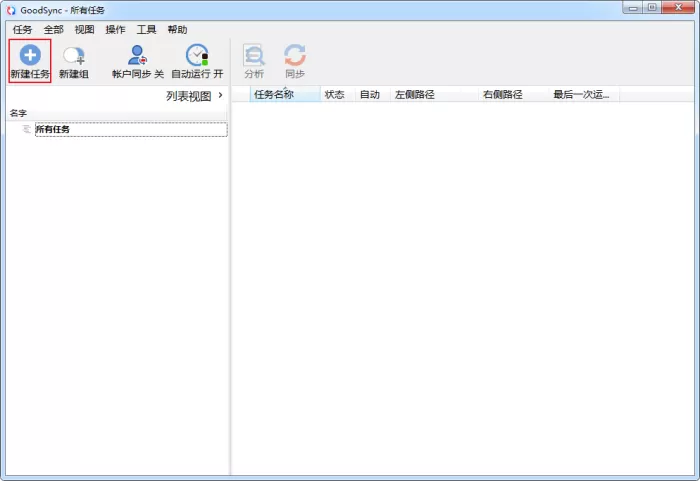
Task: Sort by 自动 column header
Action: 373,94
